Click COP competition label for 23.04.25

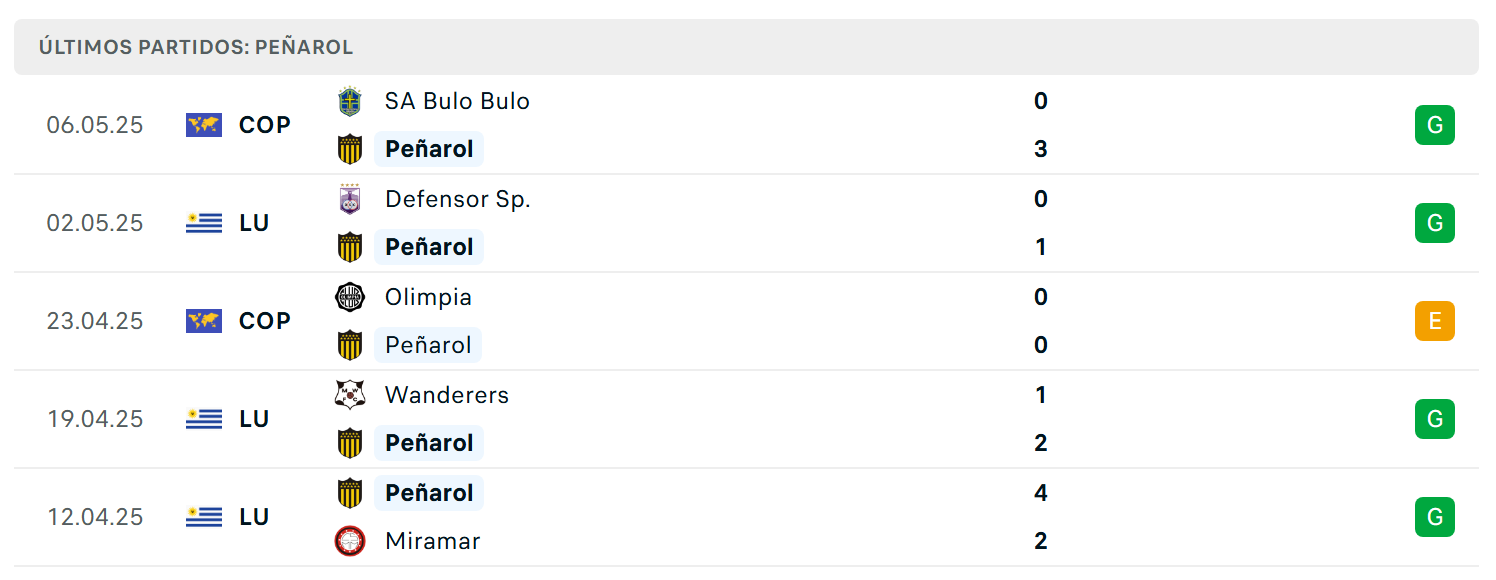point(265,321)
